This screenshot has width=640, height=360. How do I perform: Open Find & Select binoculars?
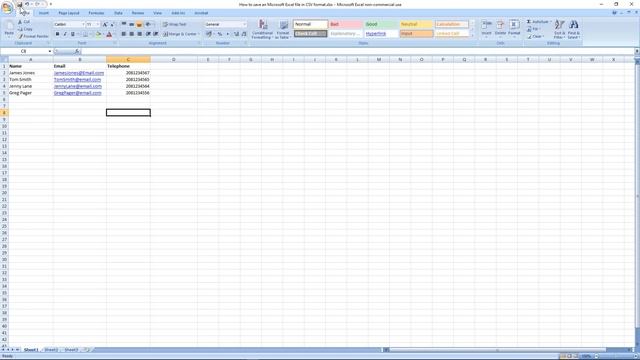(573, 29)
